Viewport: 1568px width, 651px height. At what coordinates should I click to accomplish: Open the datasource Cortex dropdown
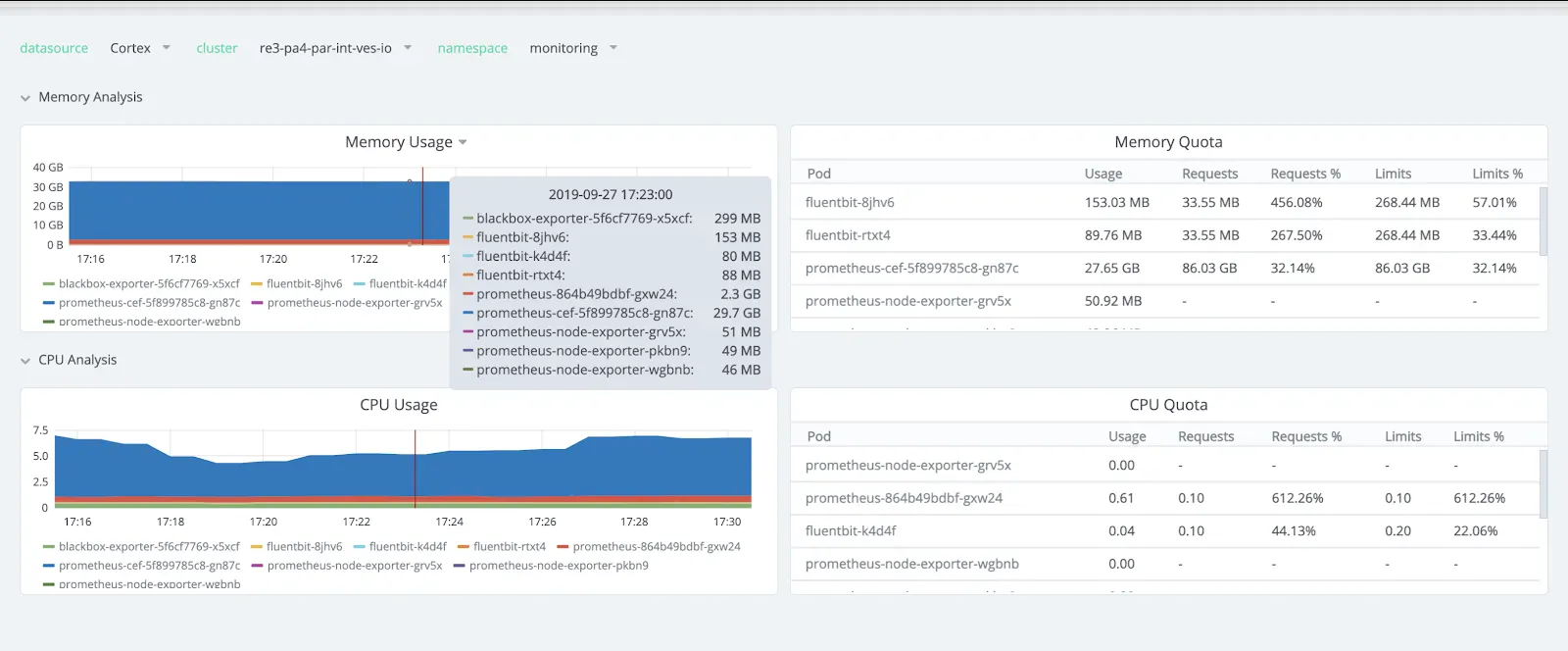click(140, 48)
